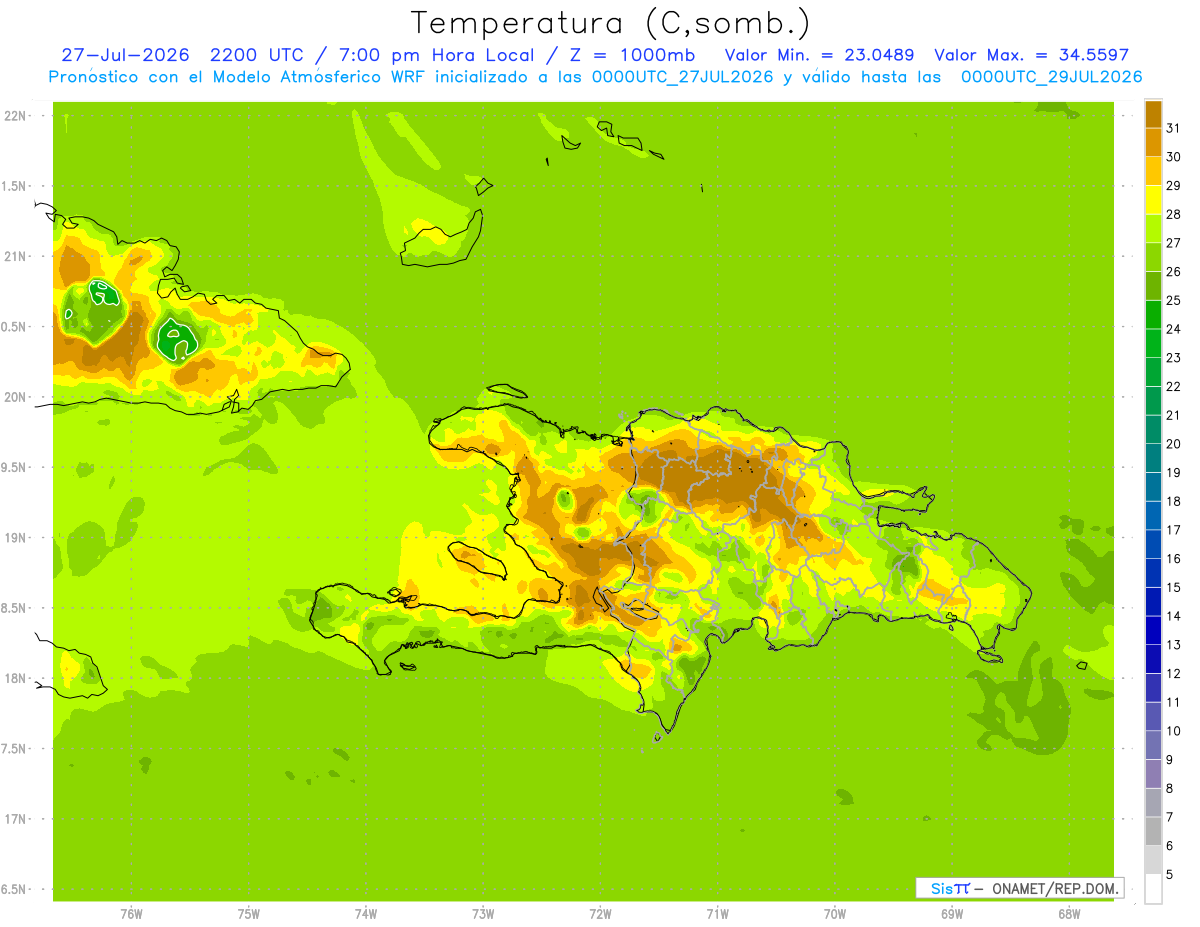The width and height of the screenshot is (1200, 927).
Task: Click the '74W' longitude axis label
Action: tap(366, 914)
